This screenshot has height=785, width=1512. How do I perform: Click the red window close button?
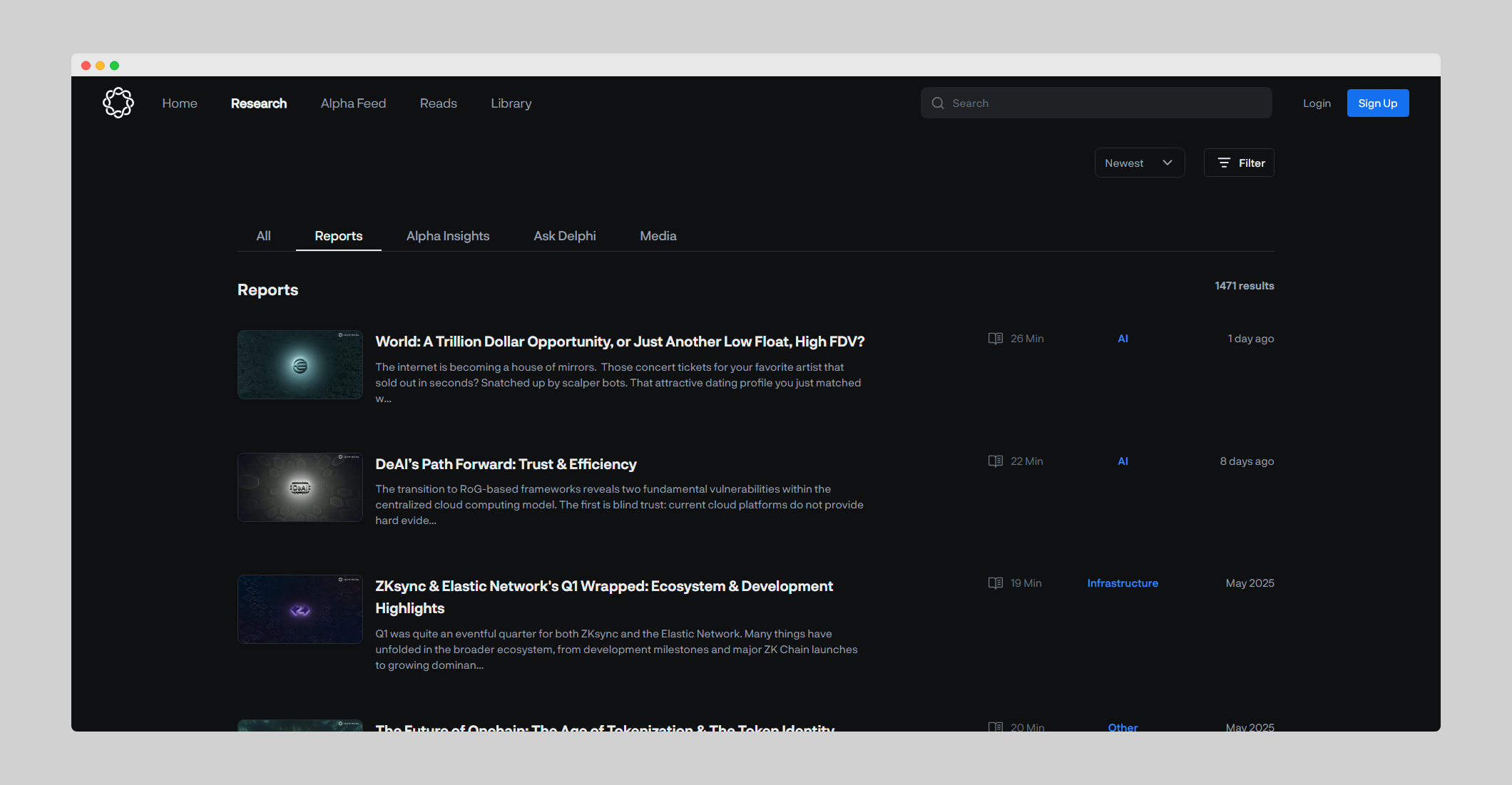click(x=86, y=66)
